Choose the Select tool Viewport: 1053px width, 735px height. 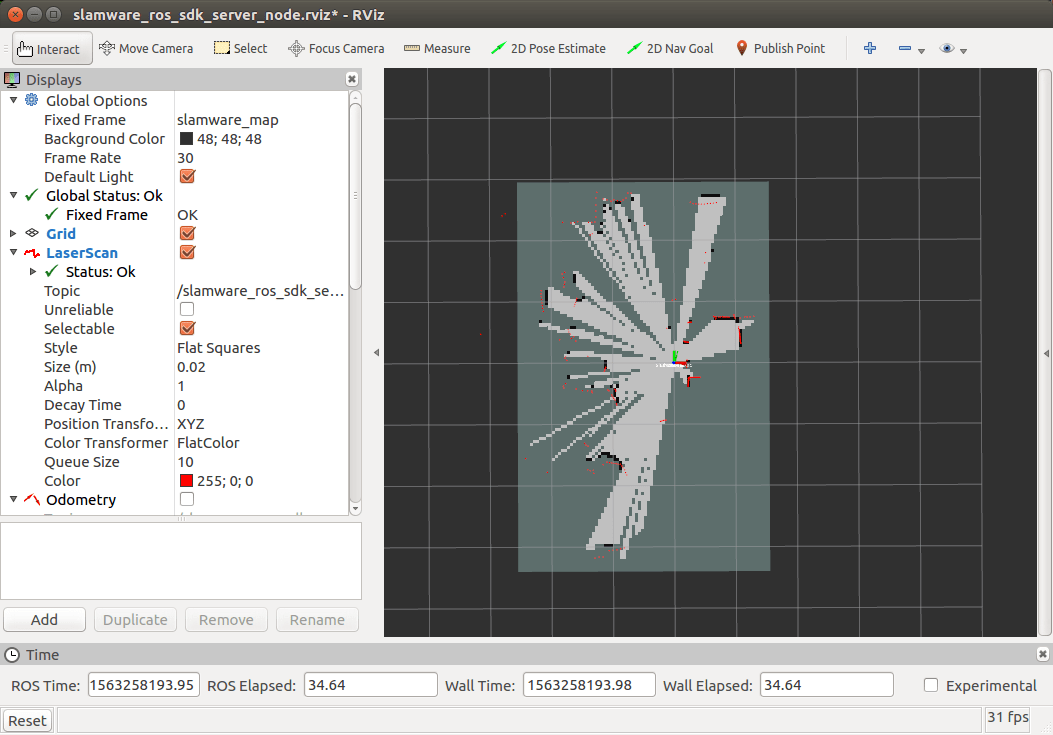point(240,48)
